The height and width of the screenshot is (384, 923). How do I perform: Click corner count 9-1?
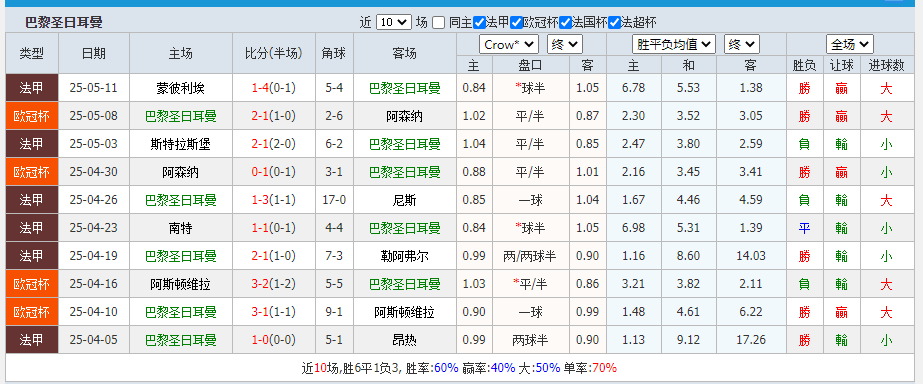tap(334, 312)
